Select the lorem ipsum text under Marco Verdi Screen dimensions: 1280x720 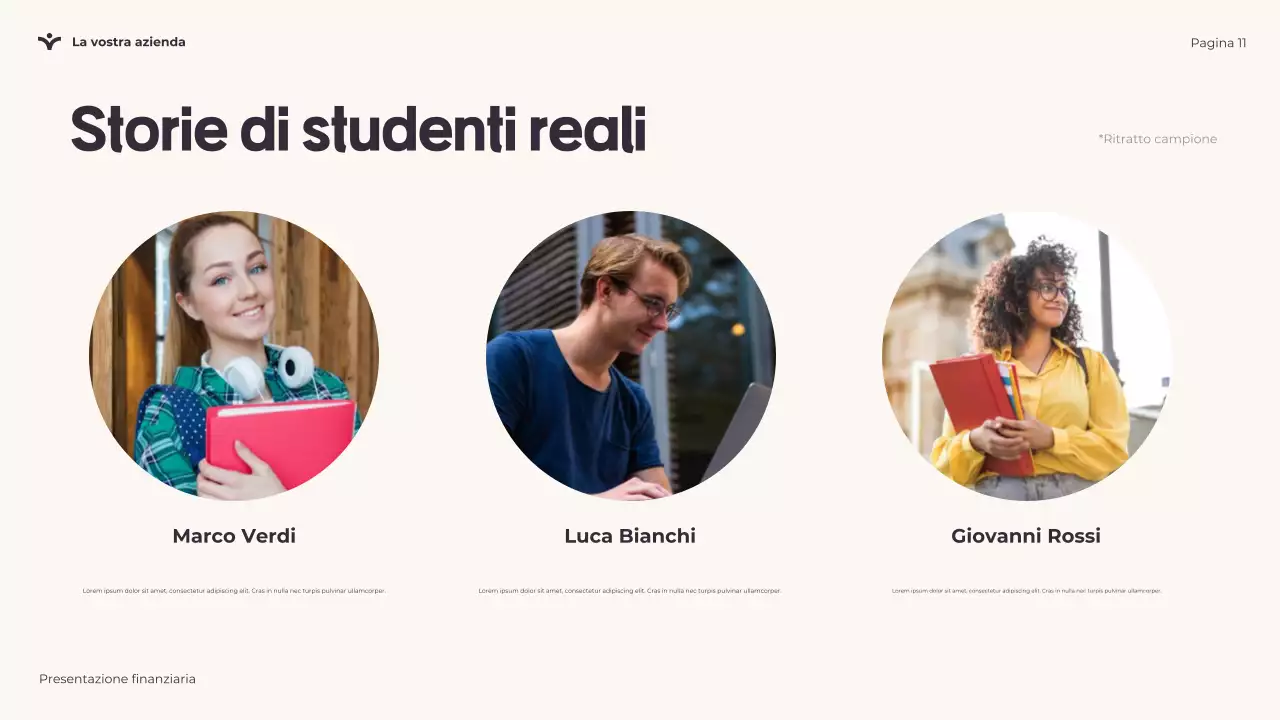coord(234,591)
